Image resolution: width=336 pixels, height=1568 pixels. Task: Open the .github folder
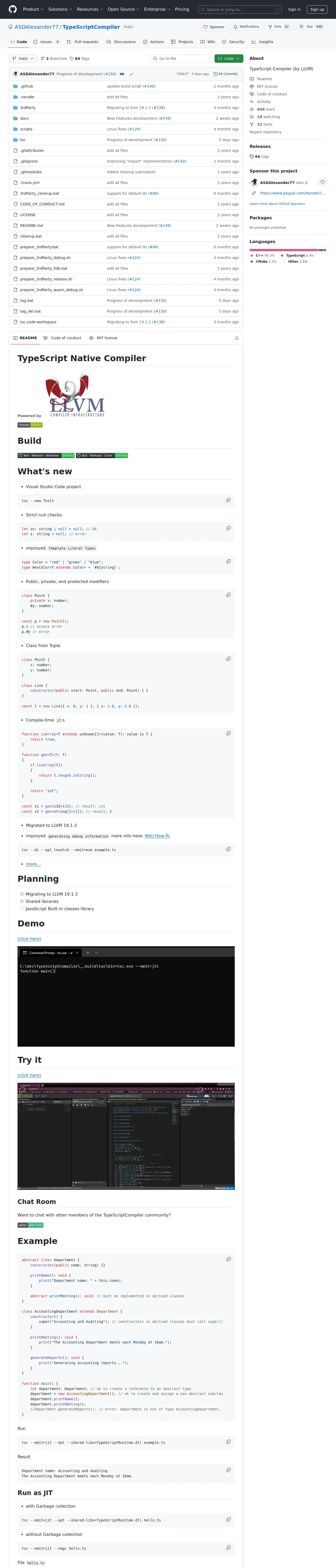27,87
